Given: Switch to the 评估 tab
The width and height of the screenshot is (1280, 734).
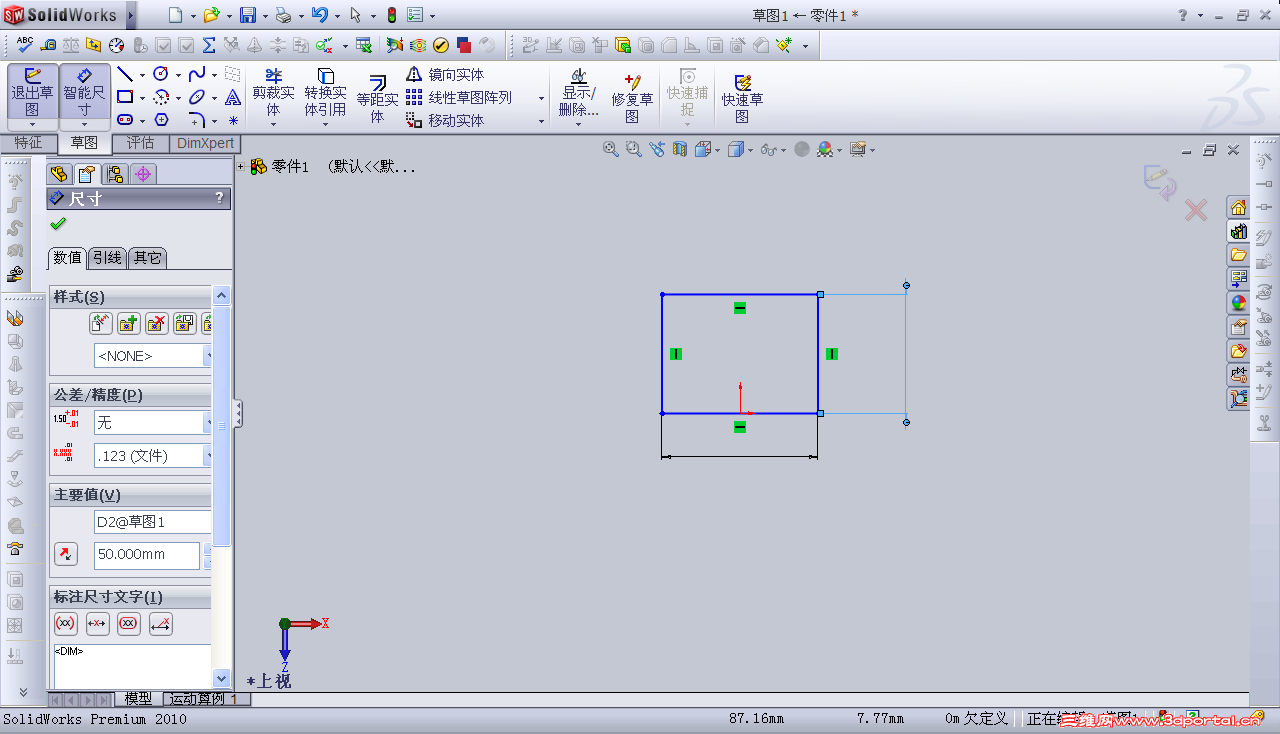Looking at the screenshot, I should (140, 143).
